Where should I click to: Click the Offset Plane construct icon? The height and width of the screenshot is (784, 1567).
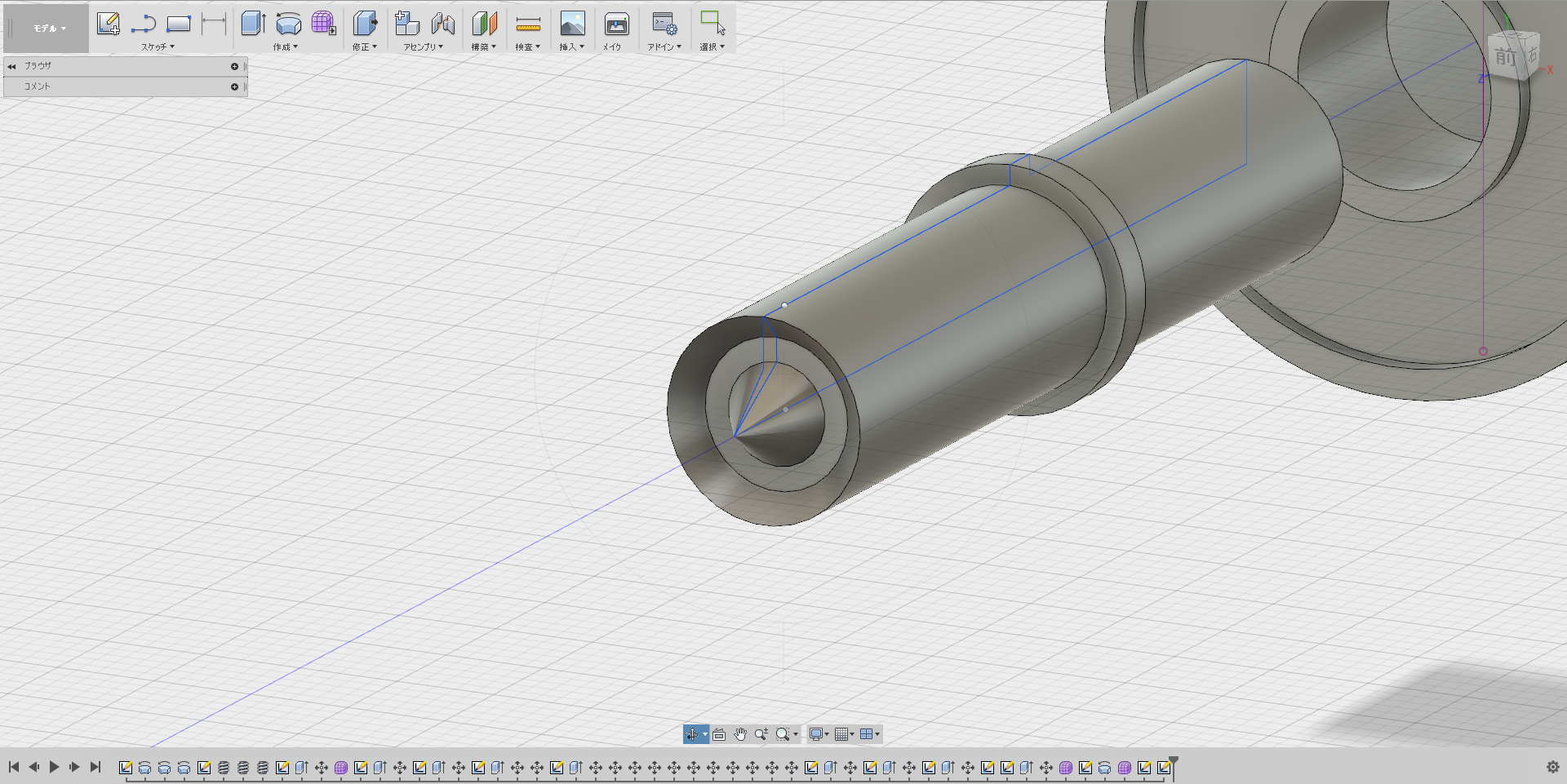(484, 24)
